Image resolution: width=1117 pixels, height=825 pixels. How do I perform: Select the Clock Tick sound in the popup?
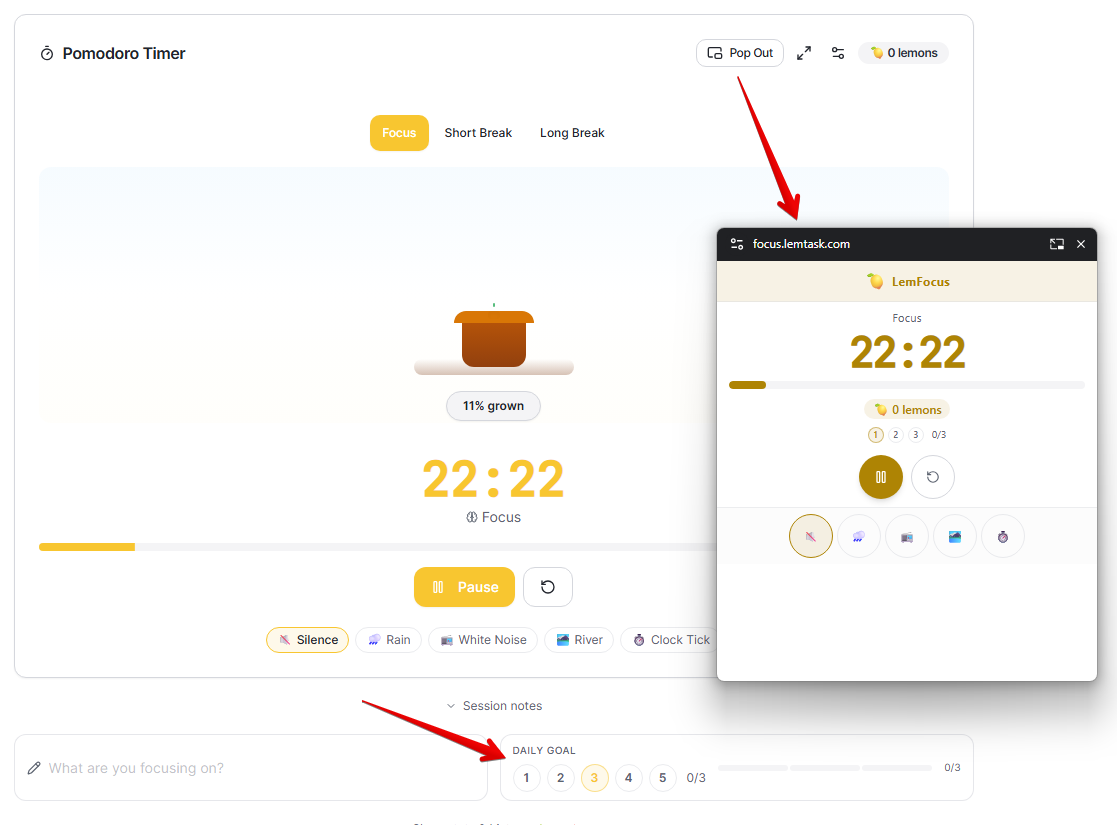point(1003,536)
